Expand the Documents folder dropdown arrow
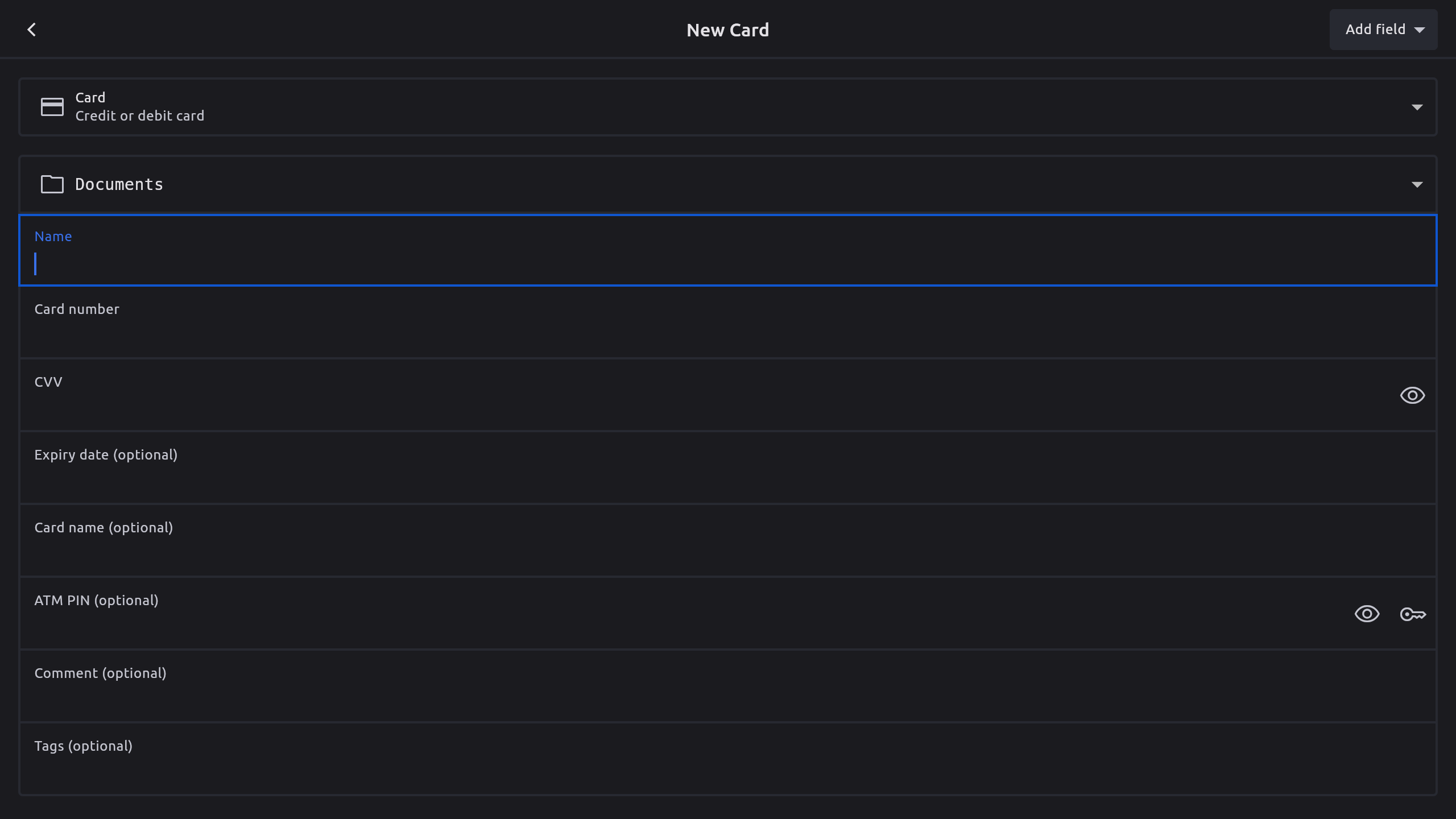The width and height of the screenshot is (1456, 819). [1417, 184]
